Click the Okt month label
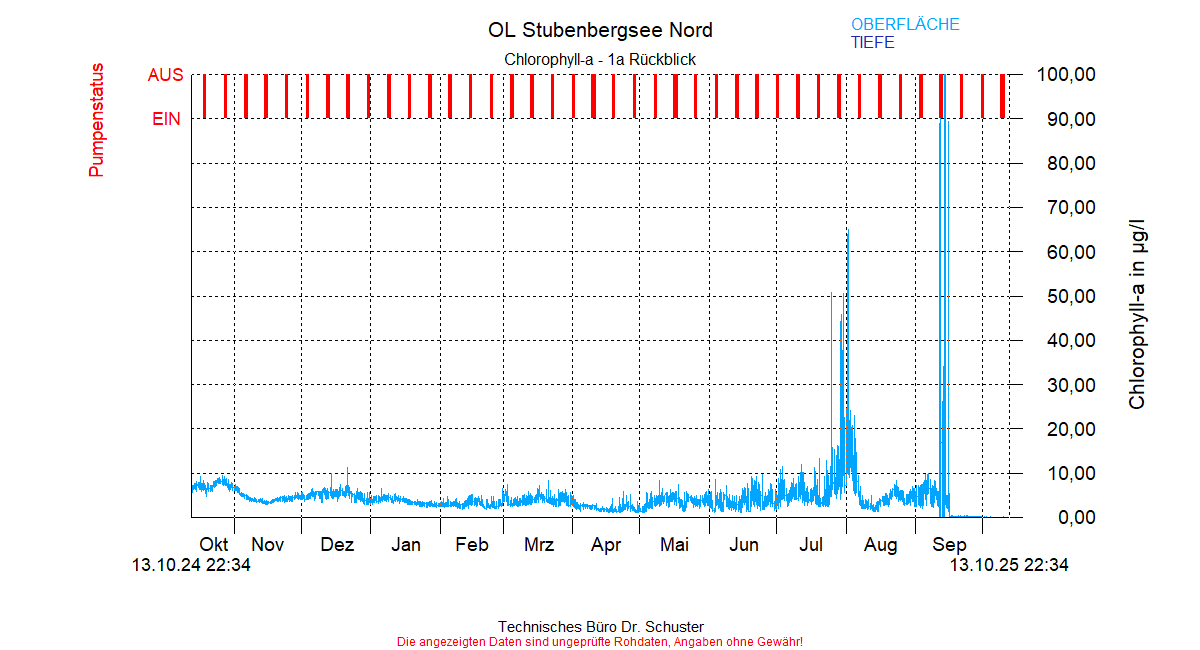The image size is (1200, 650). click(214, 545)
